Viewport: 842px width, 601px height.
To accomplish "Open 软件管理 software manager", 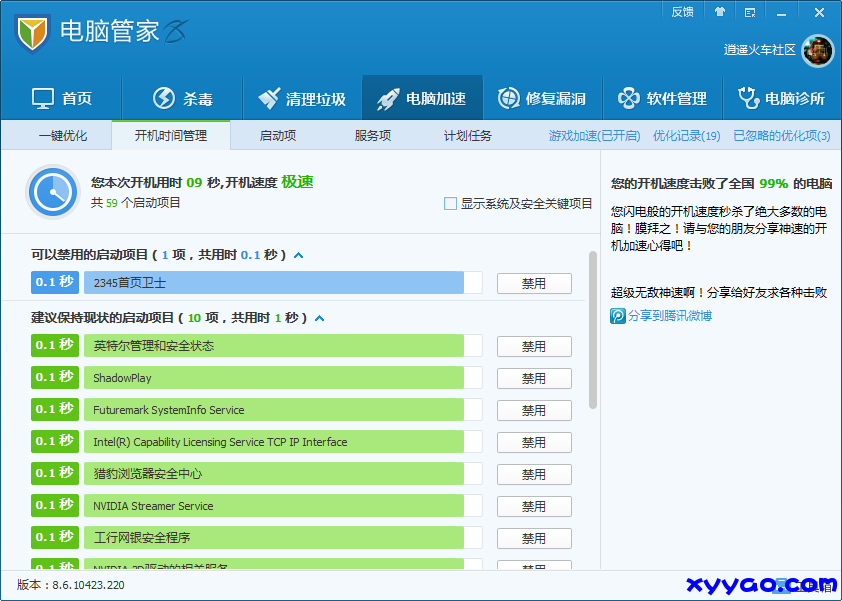I will coord(663,97).
